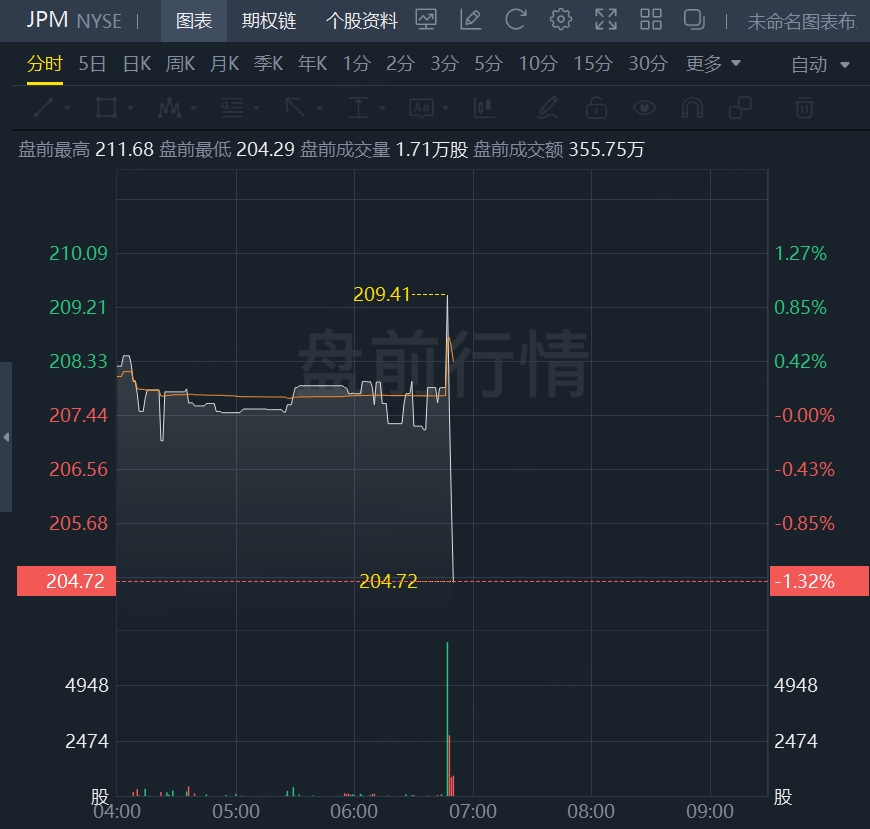Select the Fibonacci lines tool
This screenshot has height=829, width=870.
(x=232, y=108)
